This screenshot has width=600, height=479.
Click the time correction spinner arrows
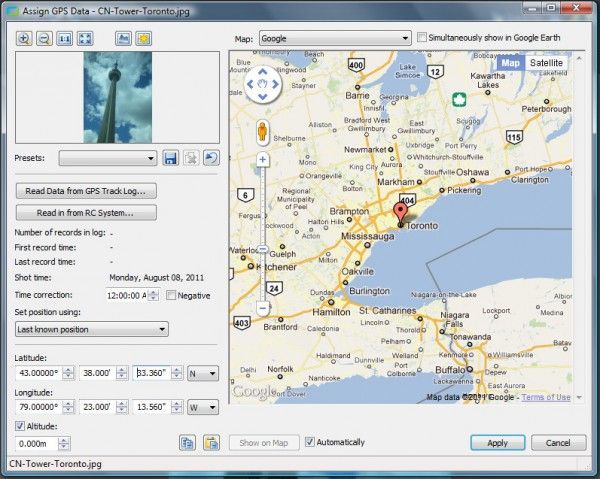pyautogui.click(x=153, y=295)
